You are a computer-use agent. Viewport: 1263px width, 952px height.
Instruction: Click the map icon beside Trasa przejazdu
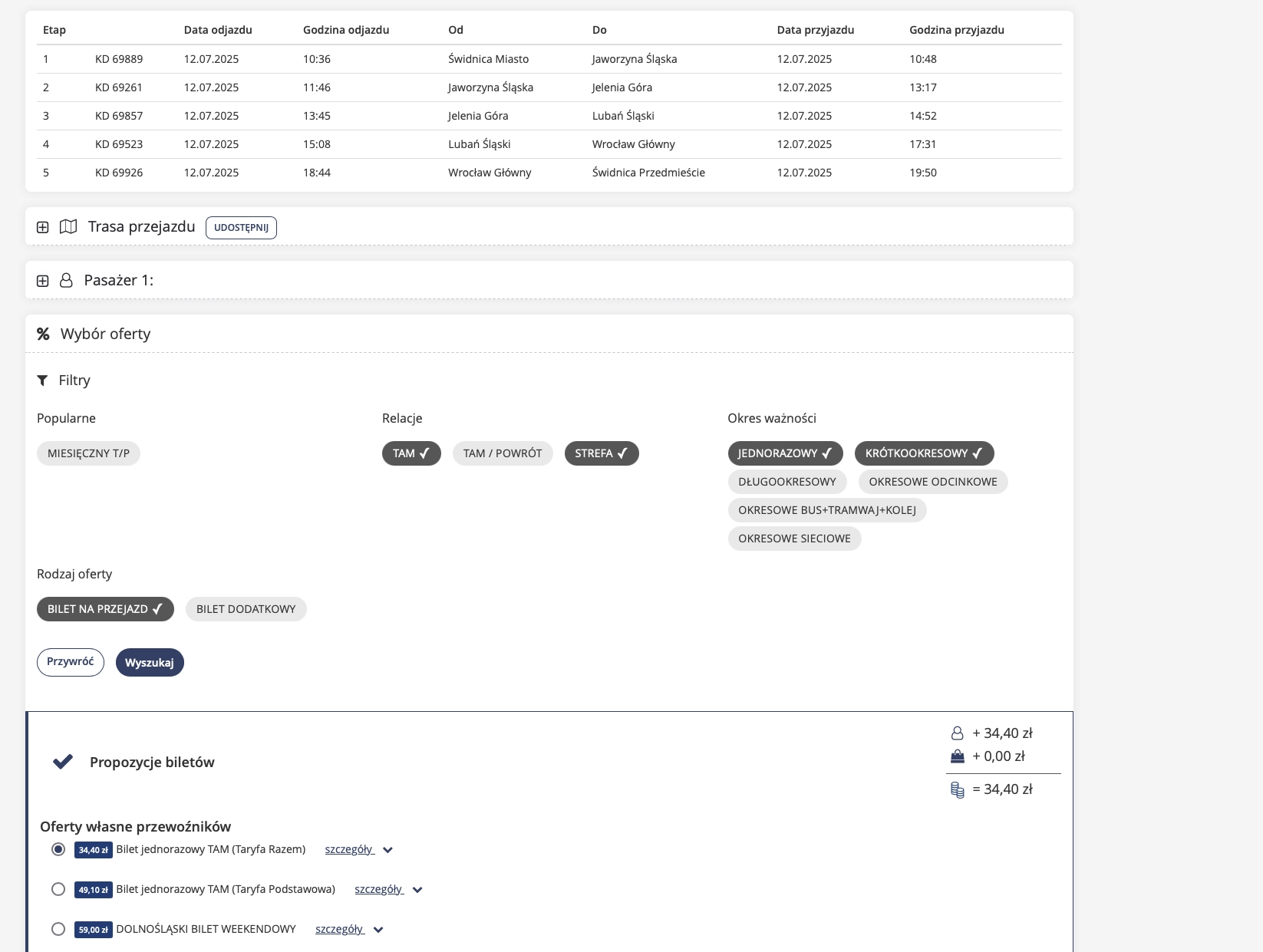click(68, 227)
